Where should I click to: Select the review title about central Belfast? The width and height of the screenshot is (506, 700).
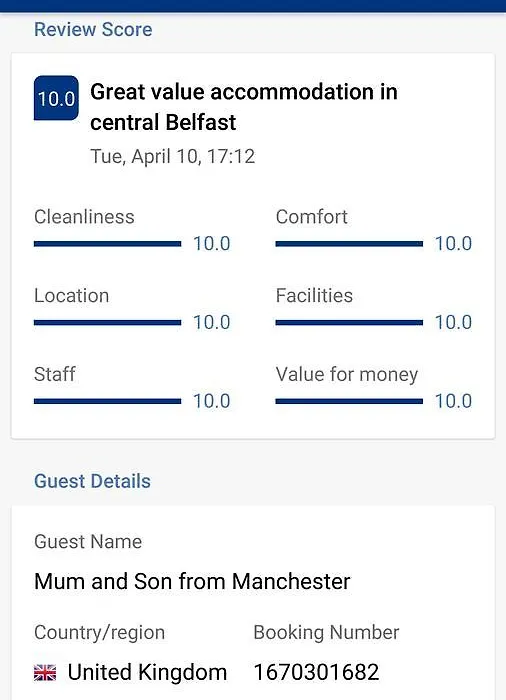(244, 107)
